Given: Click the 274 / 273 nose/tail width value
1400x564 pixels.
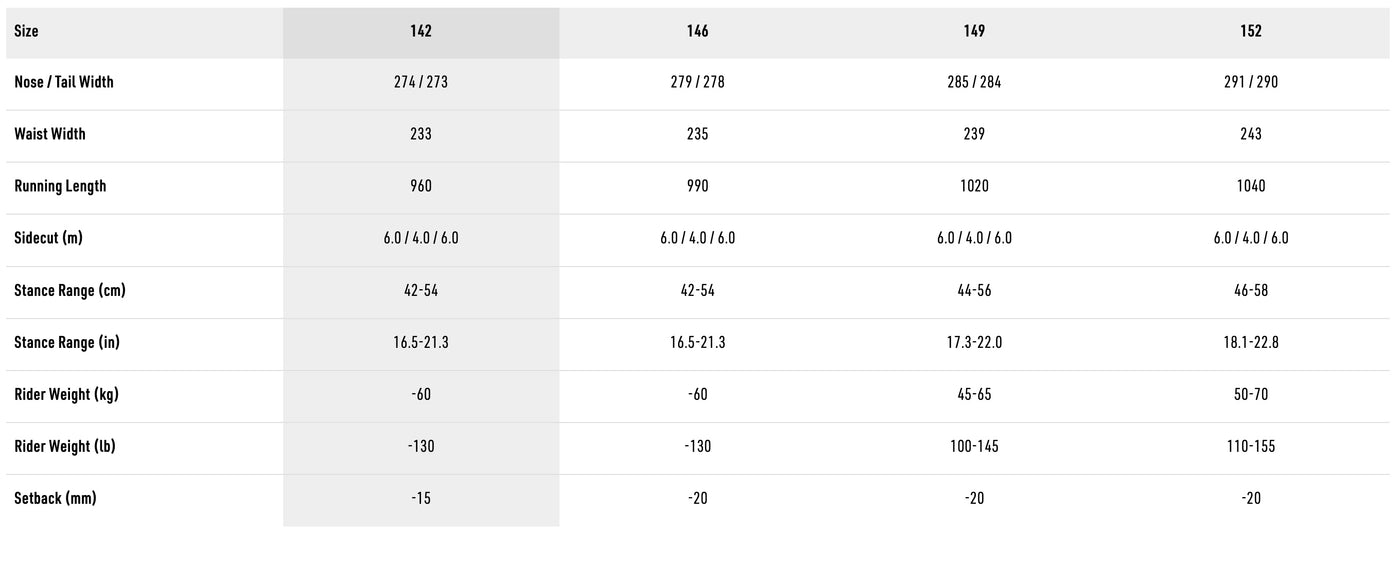Looking at the screenshot, I should [x=421, y=82].
